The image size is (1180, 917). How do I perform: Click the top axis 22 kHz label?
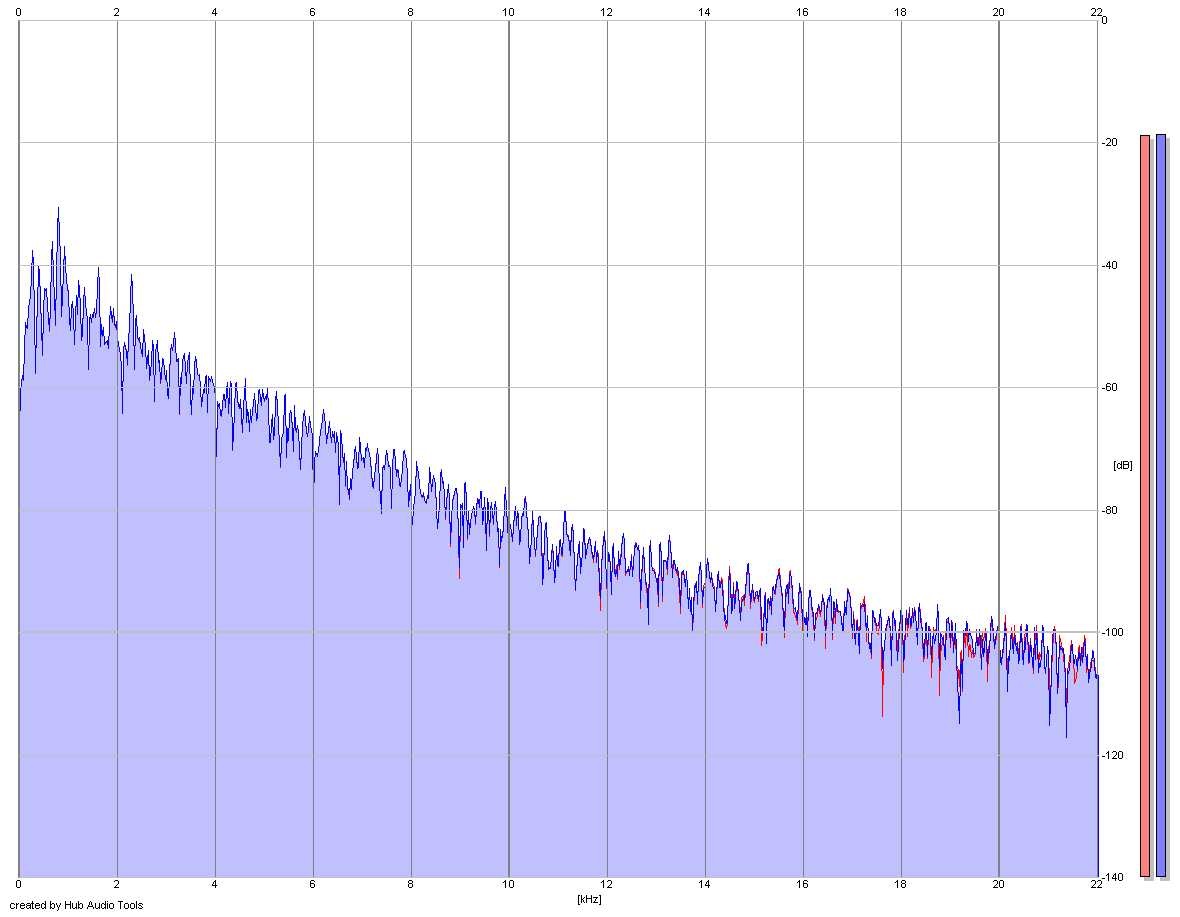pyautogui.click(x=1096, y=12)
